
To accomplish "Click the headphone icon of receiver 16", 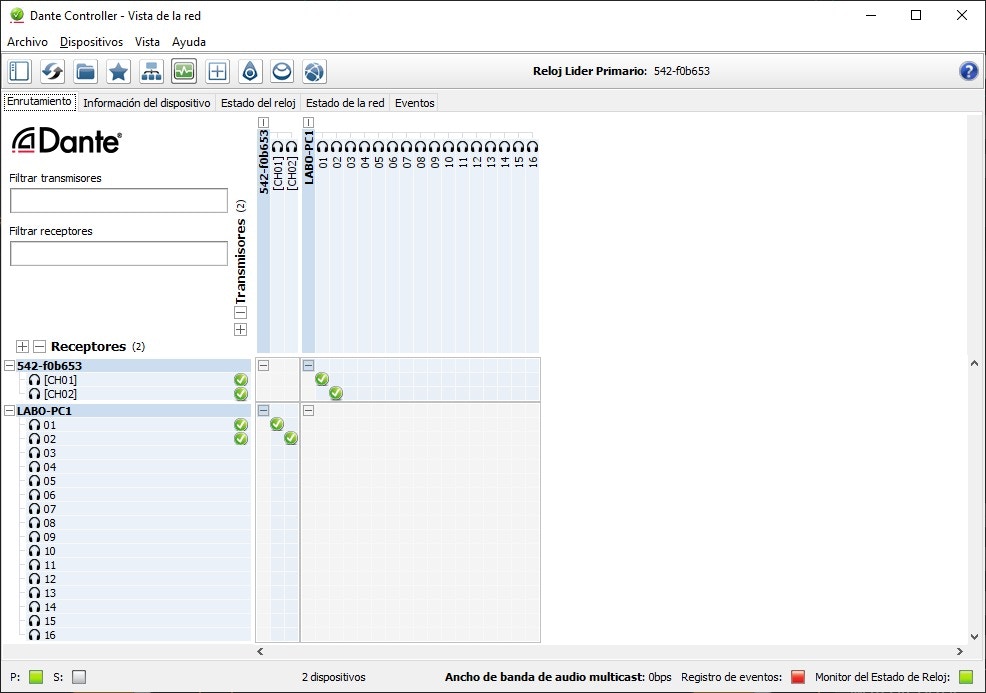I will click(x=35, y=635).
